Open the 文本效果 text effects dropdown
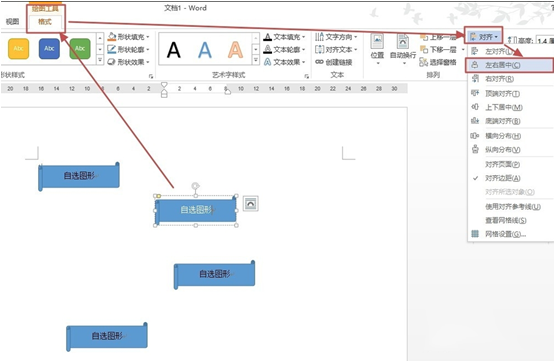The height and width of the screenshot is (361, 554). click(284, 62)
